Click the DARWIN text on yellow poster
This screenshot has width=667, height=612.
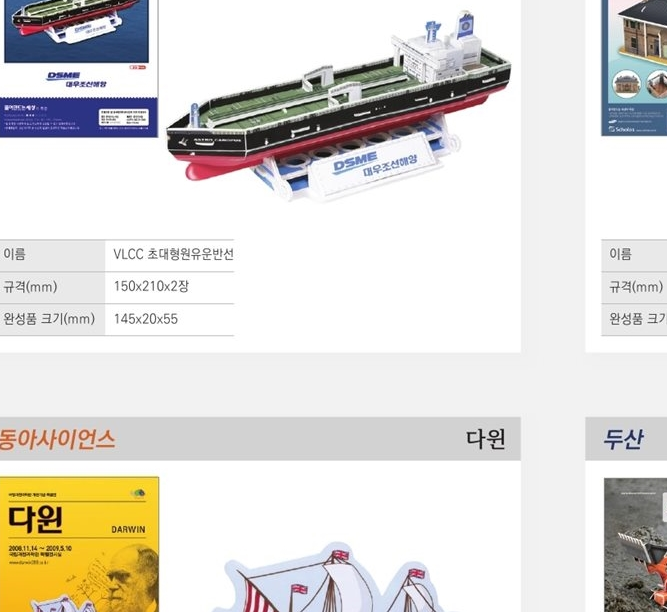(128, 529)
